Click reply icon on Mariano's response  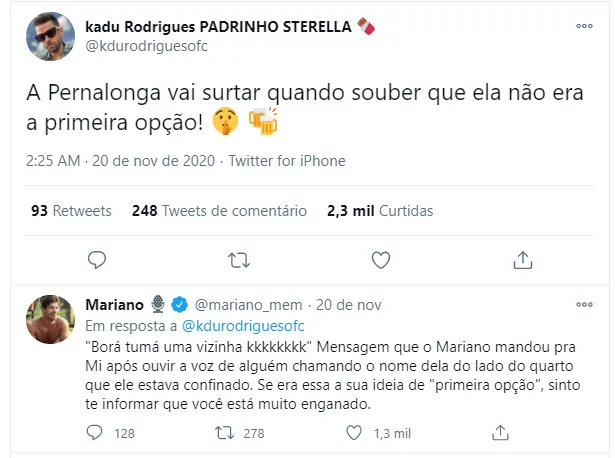(97, 433)
